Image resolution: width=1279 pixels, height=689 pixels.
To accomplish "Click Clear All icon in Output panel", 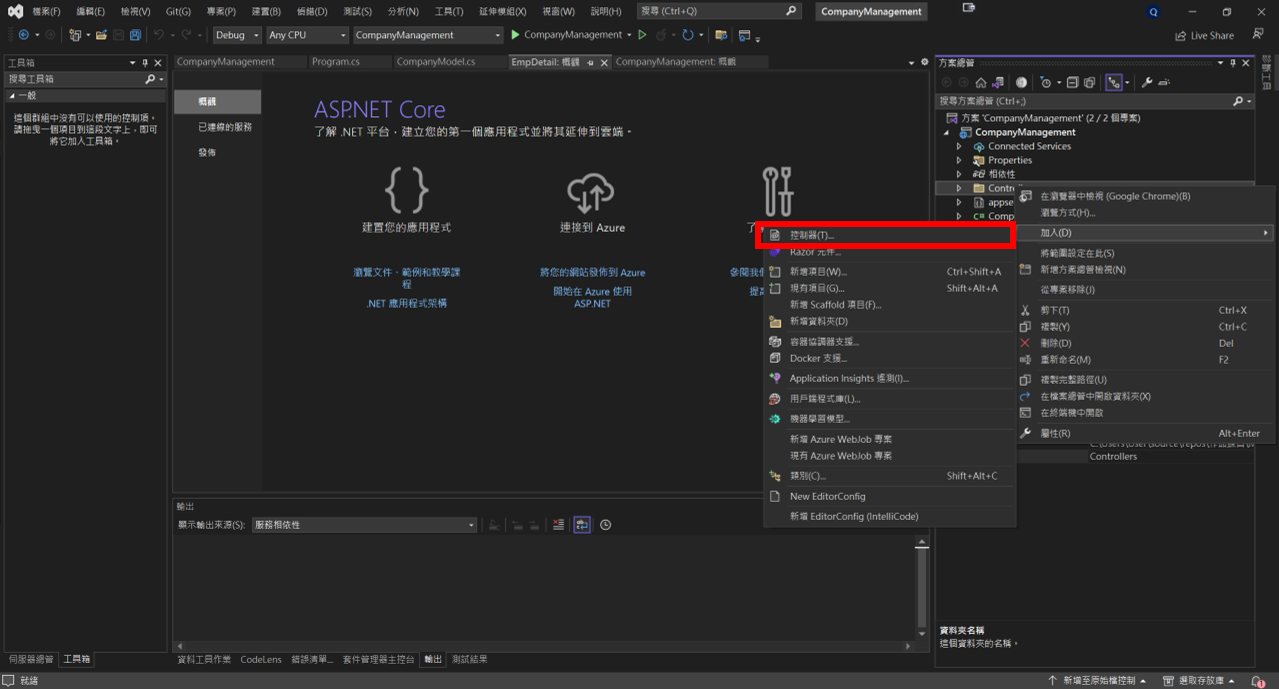I will tap(558, 525).
